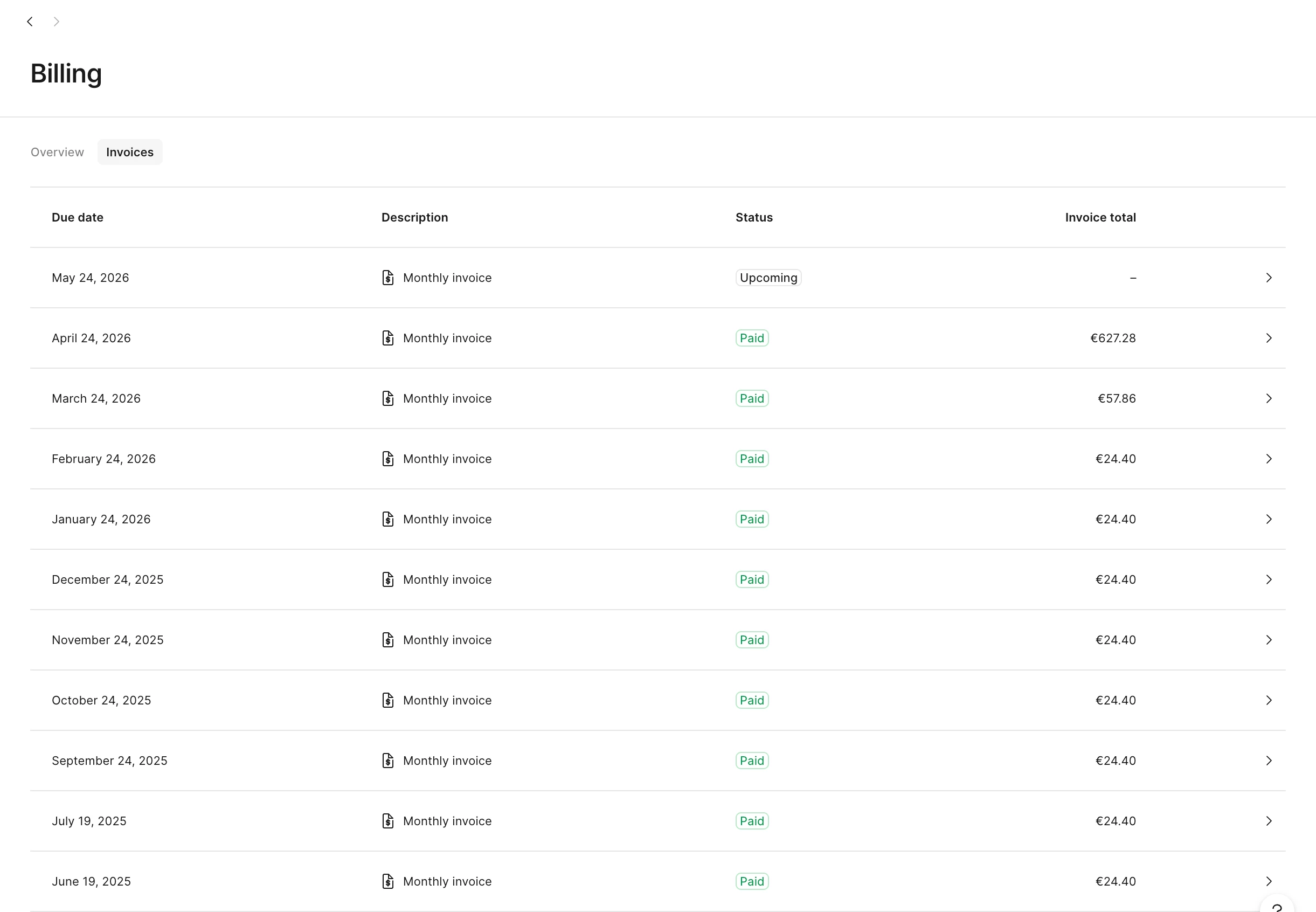Click the Due date column header

point(78,218)
